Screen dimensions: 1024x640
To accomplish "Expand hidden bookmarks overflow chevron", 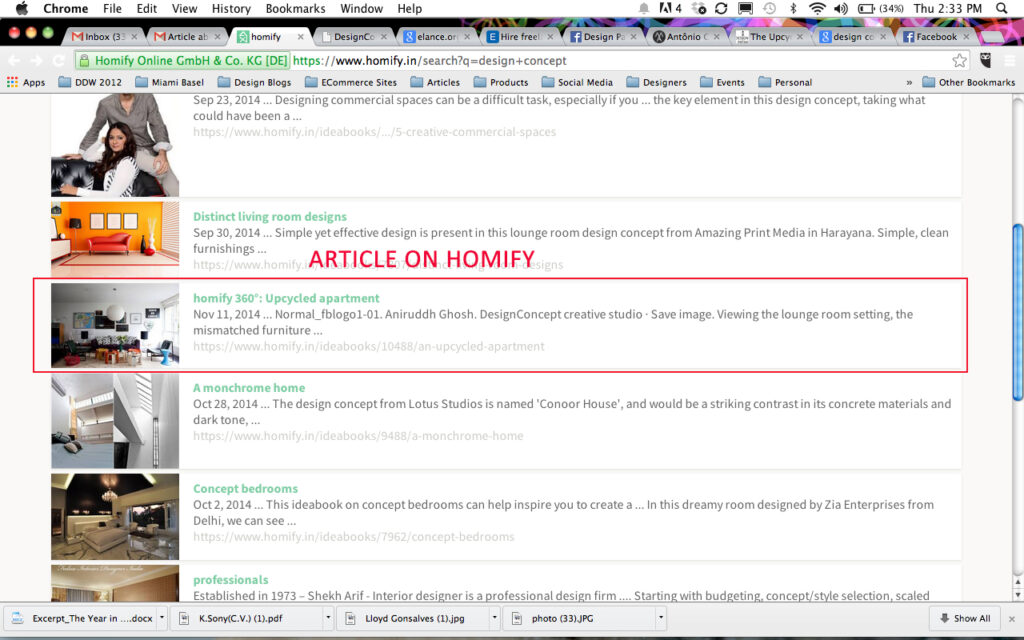I will [x=909, y=83].
